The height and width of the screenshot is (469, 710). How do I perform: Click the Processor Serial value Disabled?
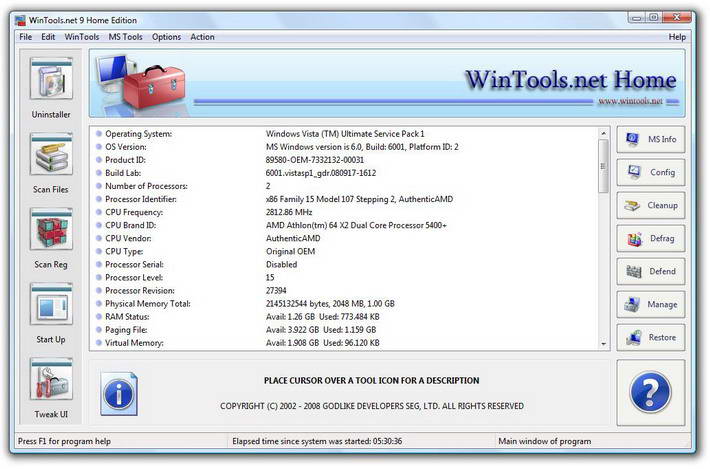[x=281, y=265]
